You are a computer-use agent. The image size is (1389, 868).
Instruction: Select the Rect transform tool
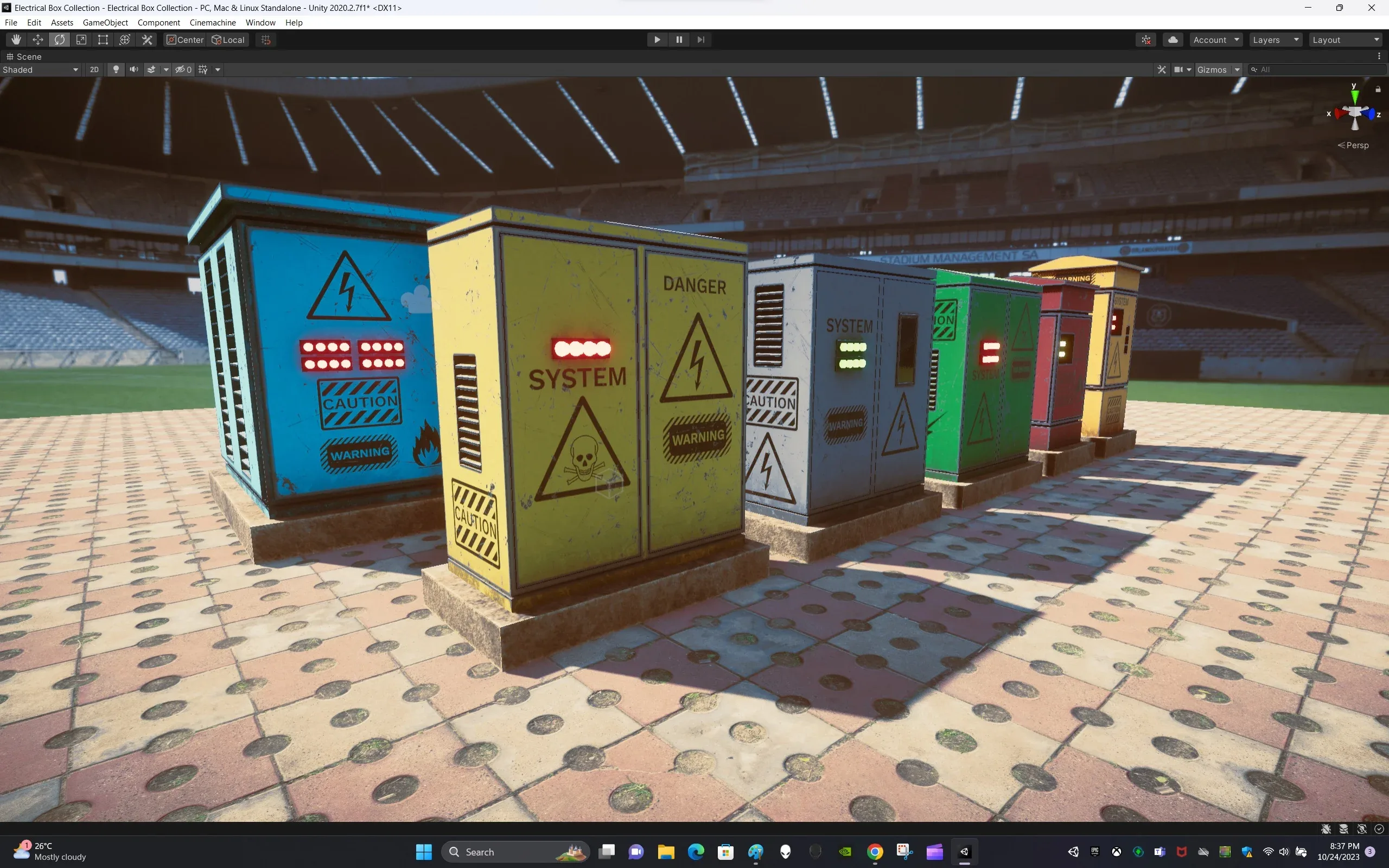coord(103,40)
